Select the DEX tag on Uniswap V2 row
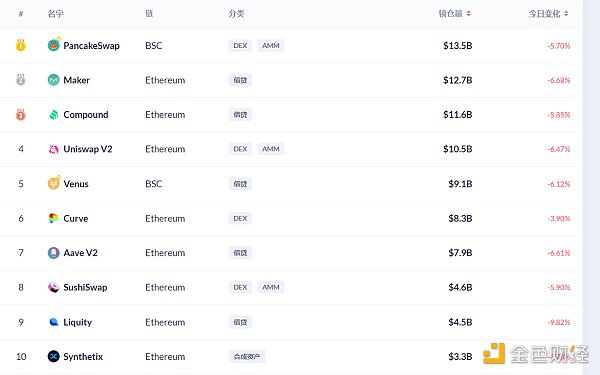Viewport: 600px width, 375px height. click(240, 149)
